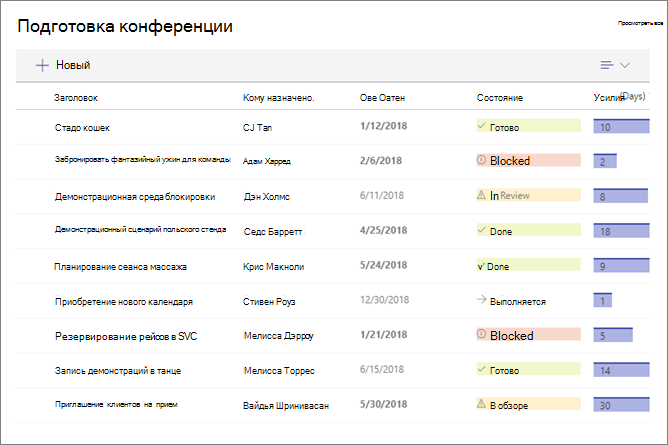The height and width of the screenshot is (445, 668).
Task: Click effort bar showing 18 days
Action: (x=622, y=230)
